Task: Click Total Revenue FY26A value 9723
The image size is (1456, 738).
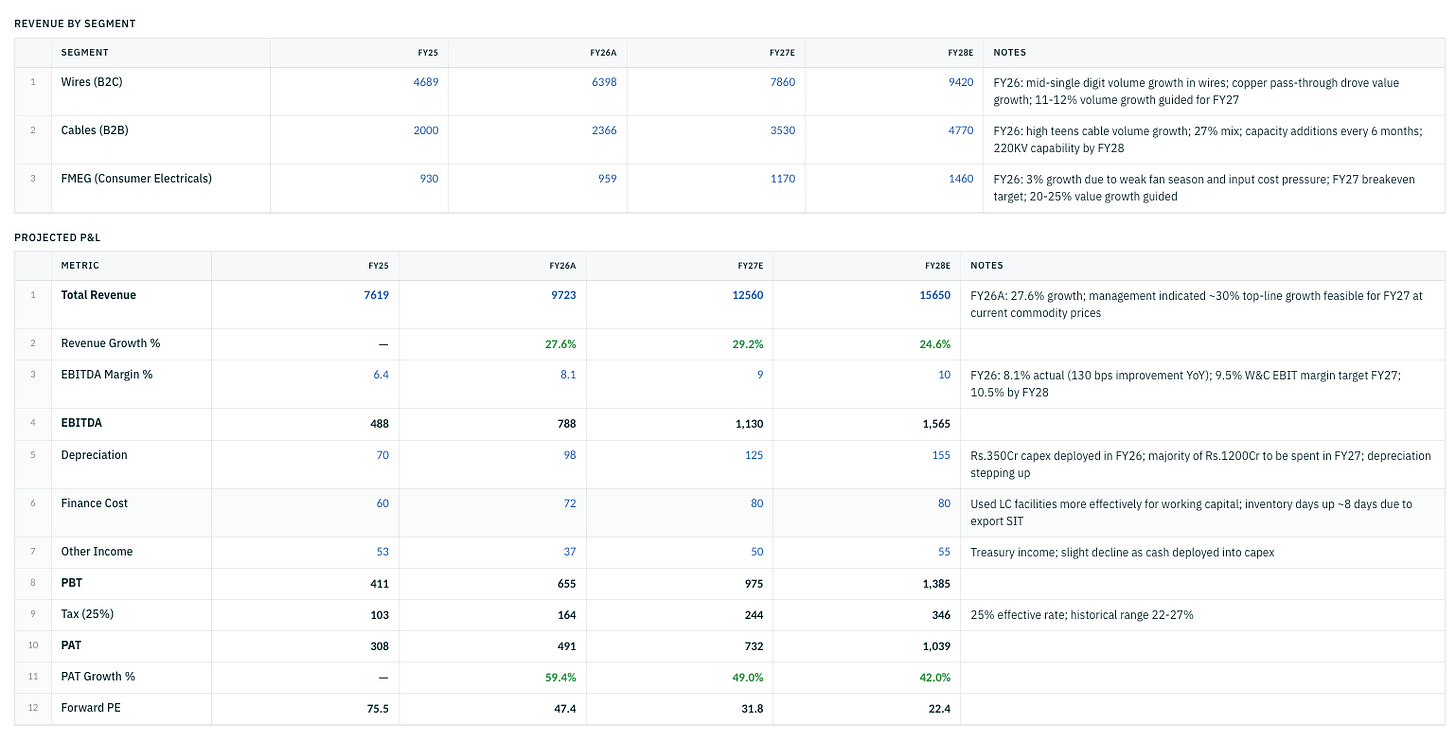Action: pos(563,295)
